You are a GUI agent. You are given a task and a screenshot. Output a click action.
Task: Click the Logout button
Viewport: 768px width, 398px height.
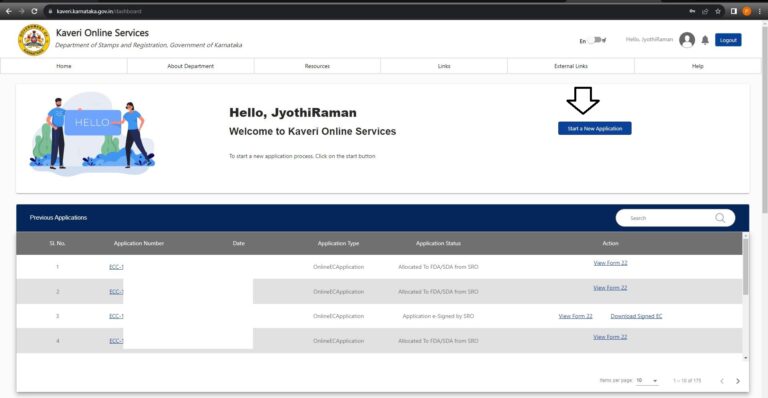(x=728, y=40)
